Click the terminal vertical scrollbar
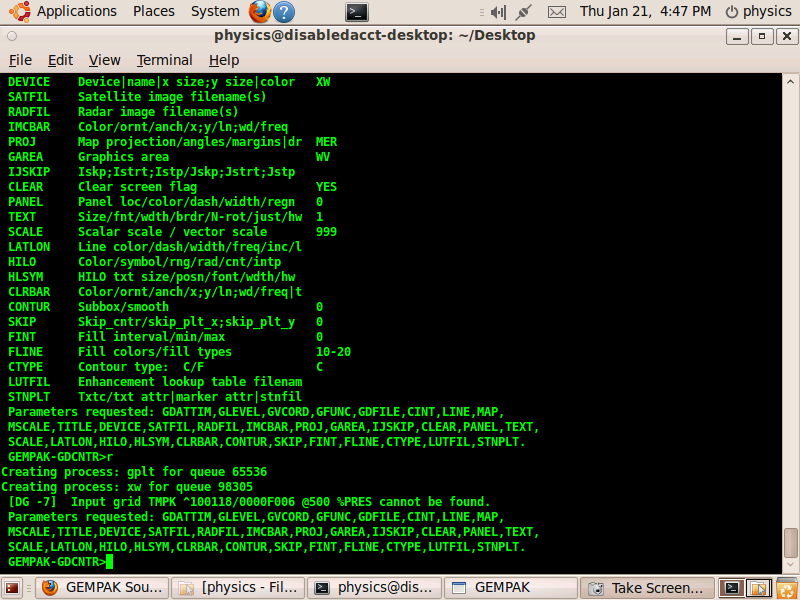 pos(790,300)
